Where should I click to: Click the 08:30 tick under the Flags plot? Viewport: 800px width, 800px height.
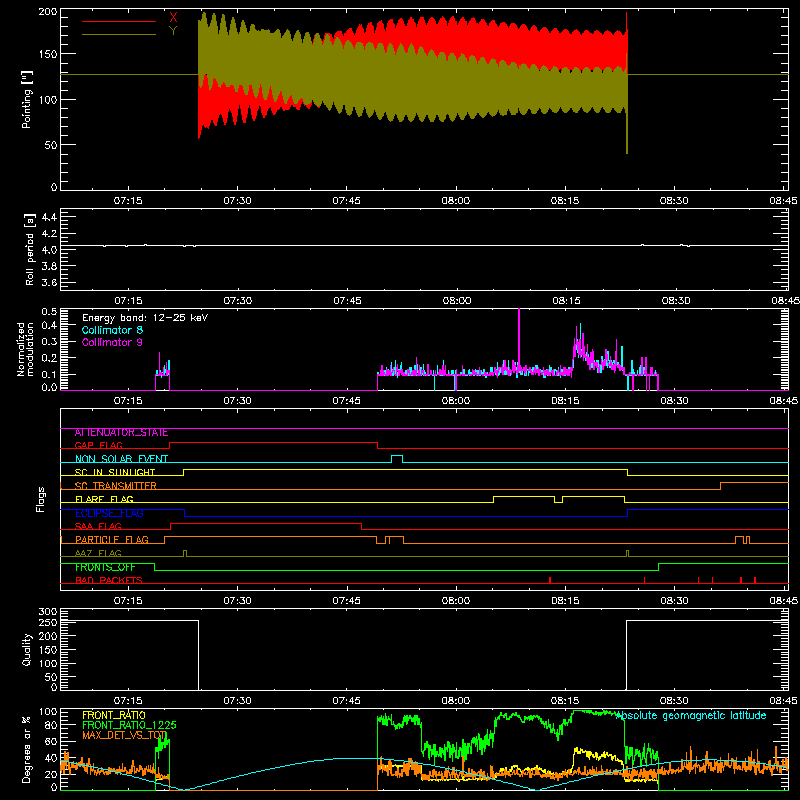(x=674, y=601)
